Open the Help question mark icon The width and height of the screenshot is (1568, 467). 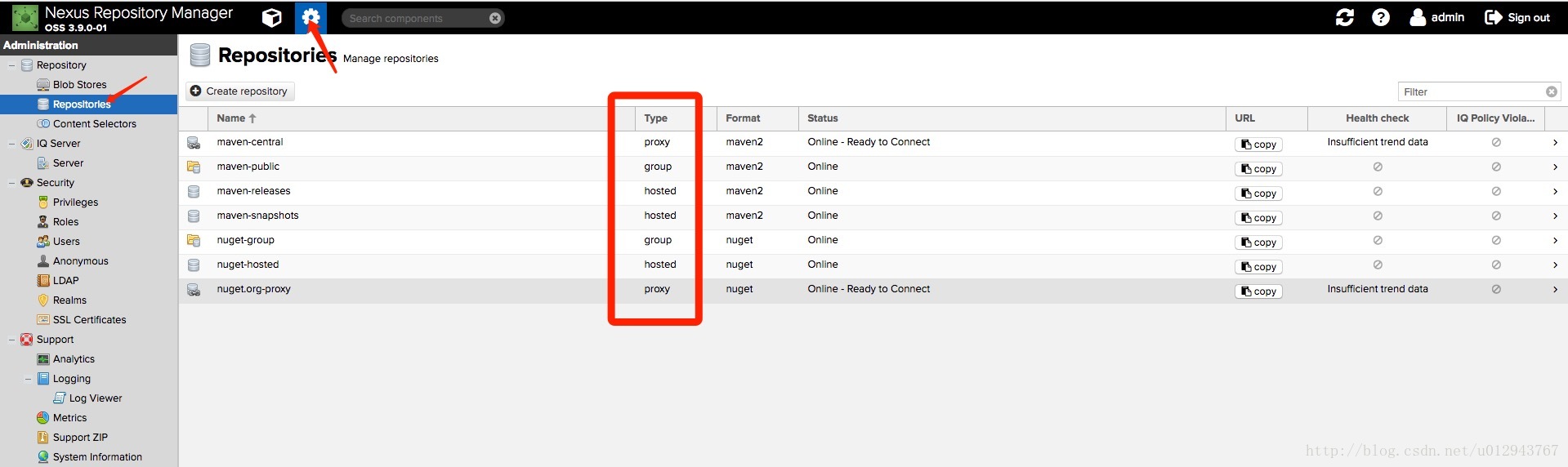(x=1381, y=17)
